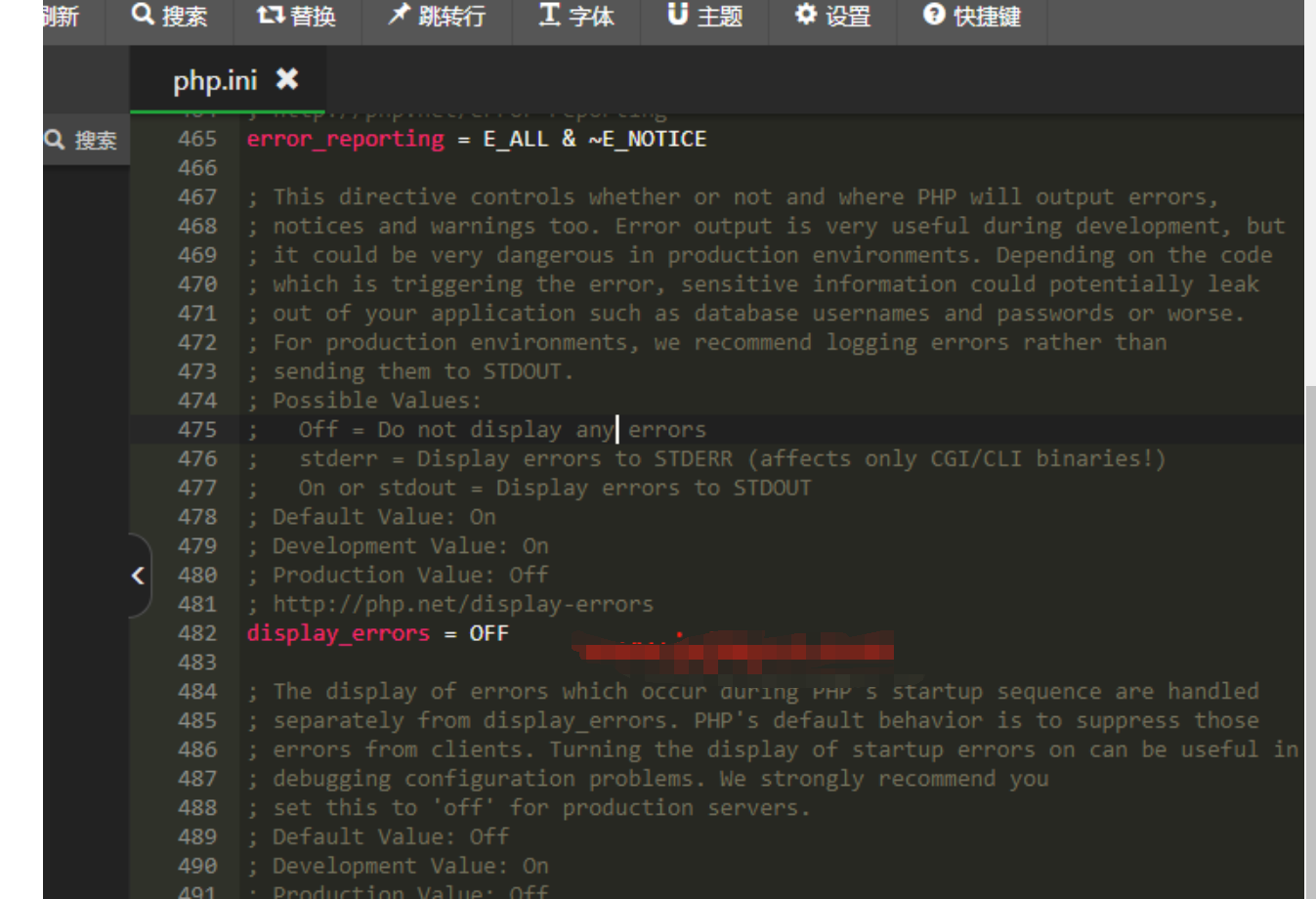Open the 跳转行 jump-to-line tool
Viewport: 1316px width, 899px height.
coord(437,17)
